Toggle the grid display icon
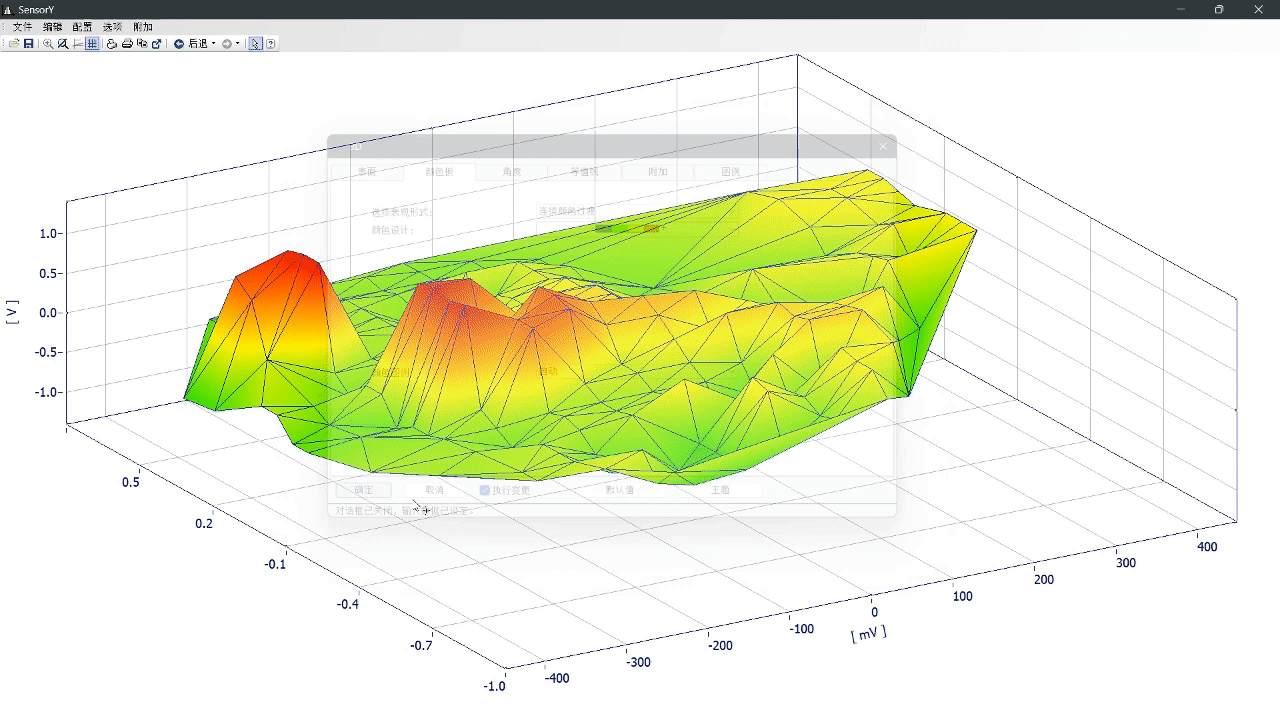This screenshot has width=1280, height=720. (x=92, y=44)
